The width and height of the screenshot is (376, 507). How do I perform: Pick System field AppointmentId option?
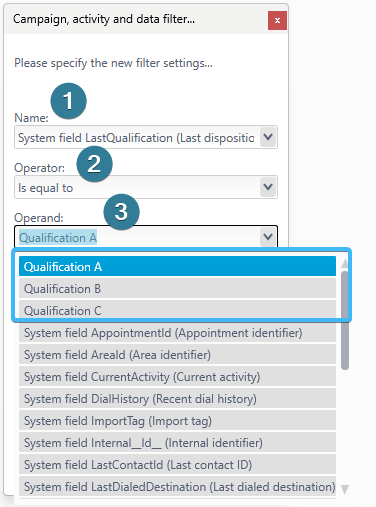[x=177, y=332]
